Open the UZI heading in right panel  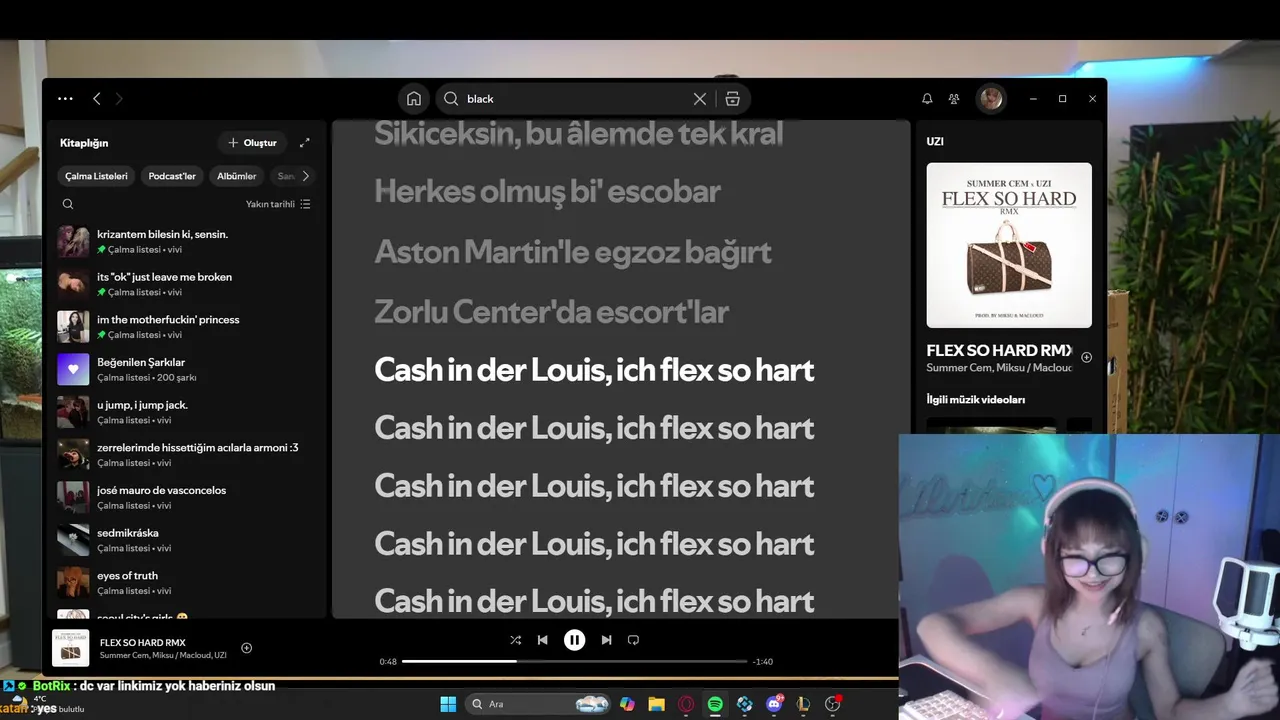pos(935,142)
